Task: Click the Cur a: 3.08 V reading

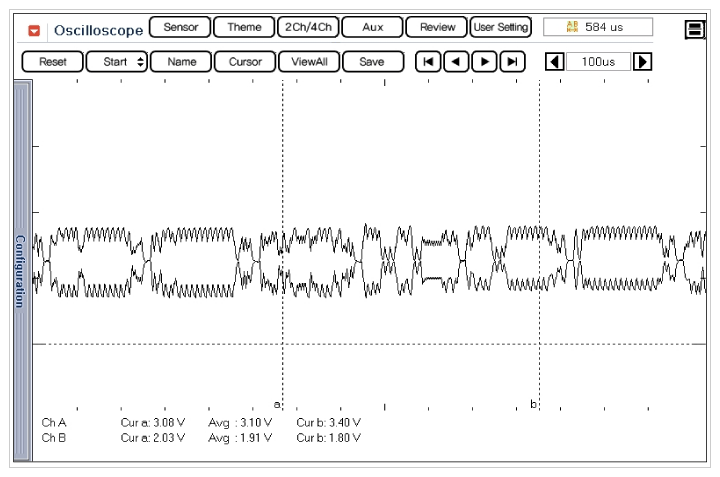Action: tap(153, 422)
